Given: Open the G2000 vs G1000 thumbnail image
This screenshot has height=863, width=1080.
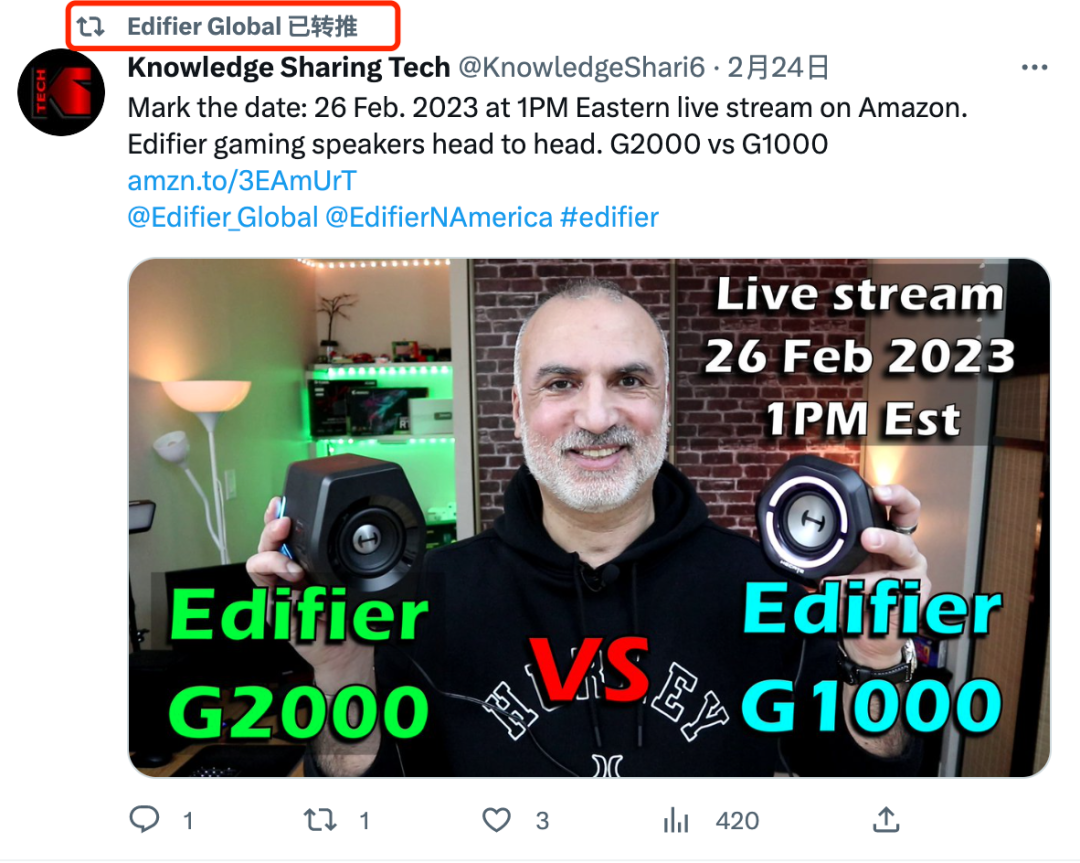Looking at the screenshot, I should pyautogui.click(x=589, y=518).
